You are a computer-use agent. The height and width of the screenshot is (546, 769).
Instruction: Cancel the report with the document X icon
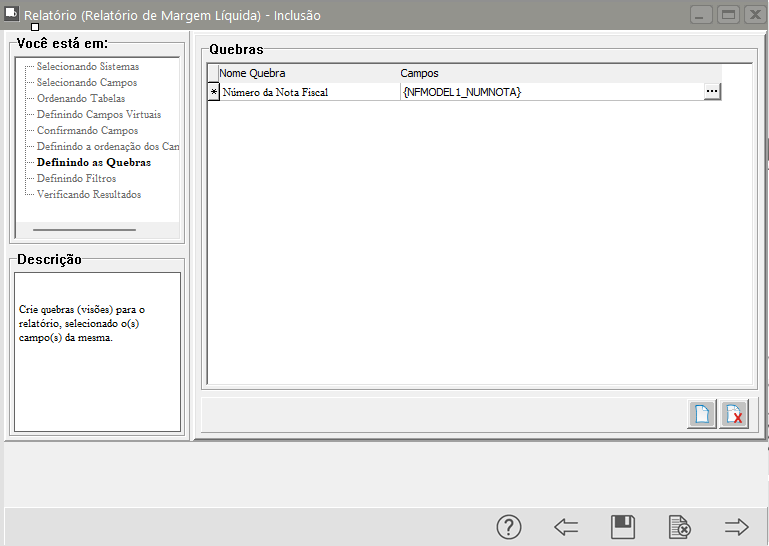[x=680, y=527]
